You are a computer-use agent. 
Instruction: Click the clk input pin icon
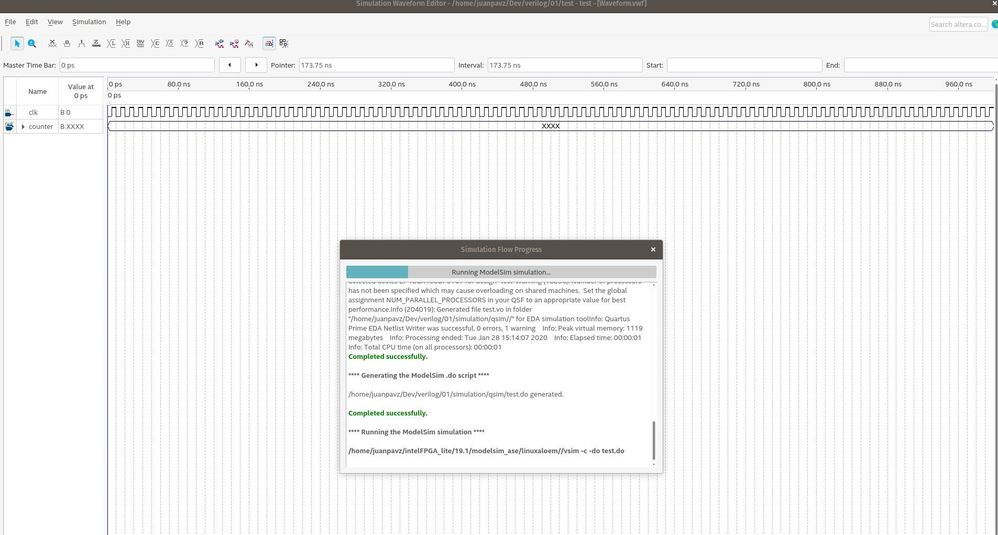[9, 113]
